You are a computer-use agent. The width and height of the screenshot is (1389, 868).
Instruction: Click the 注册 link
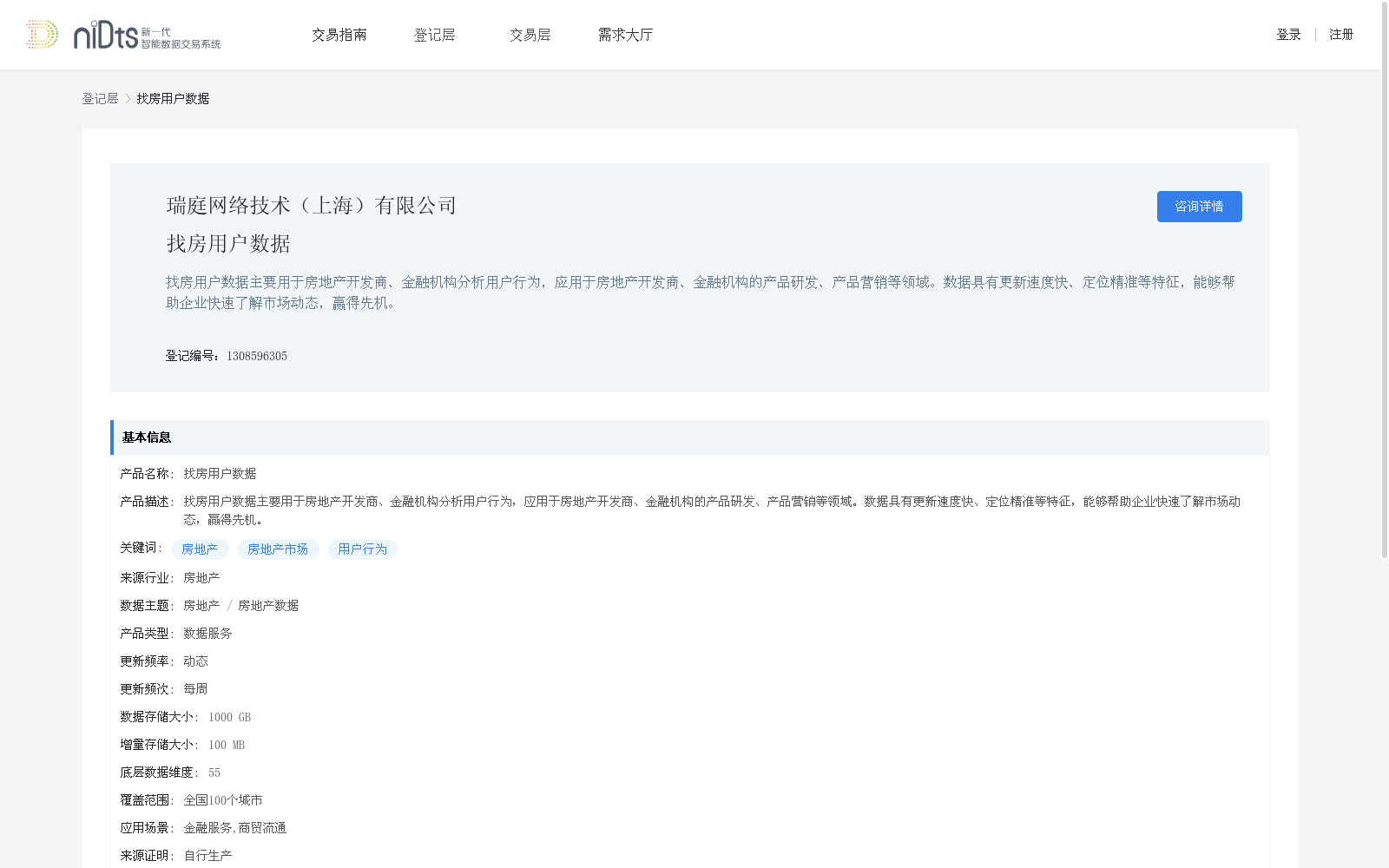[1341, 34]
